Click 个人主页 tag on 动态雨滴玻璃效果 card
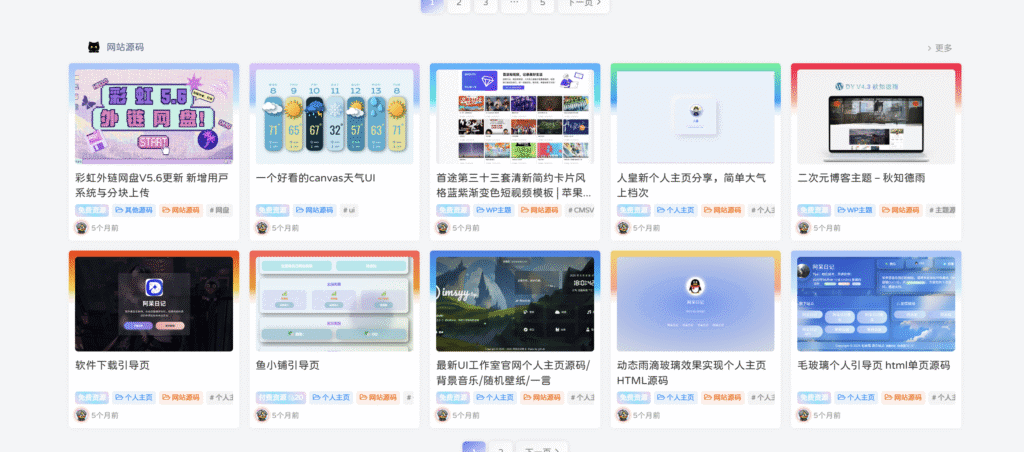The height and width of the screenshot is (452, 1024). pyautogui.click(x=675, y=397)
